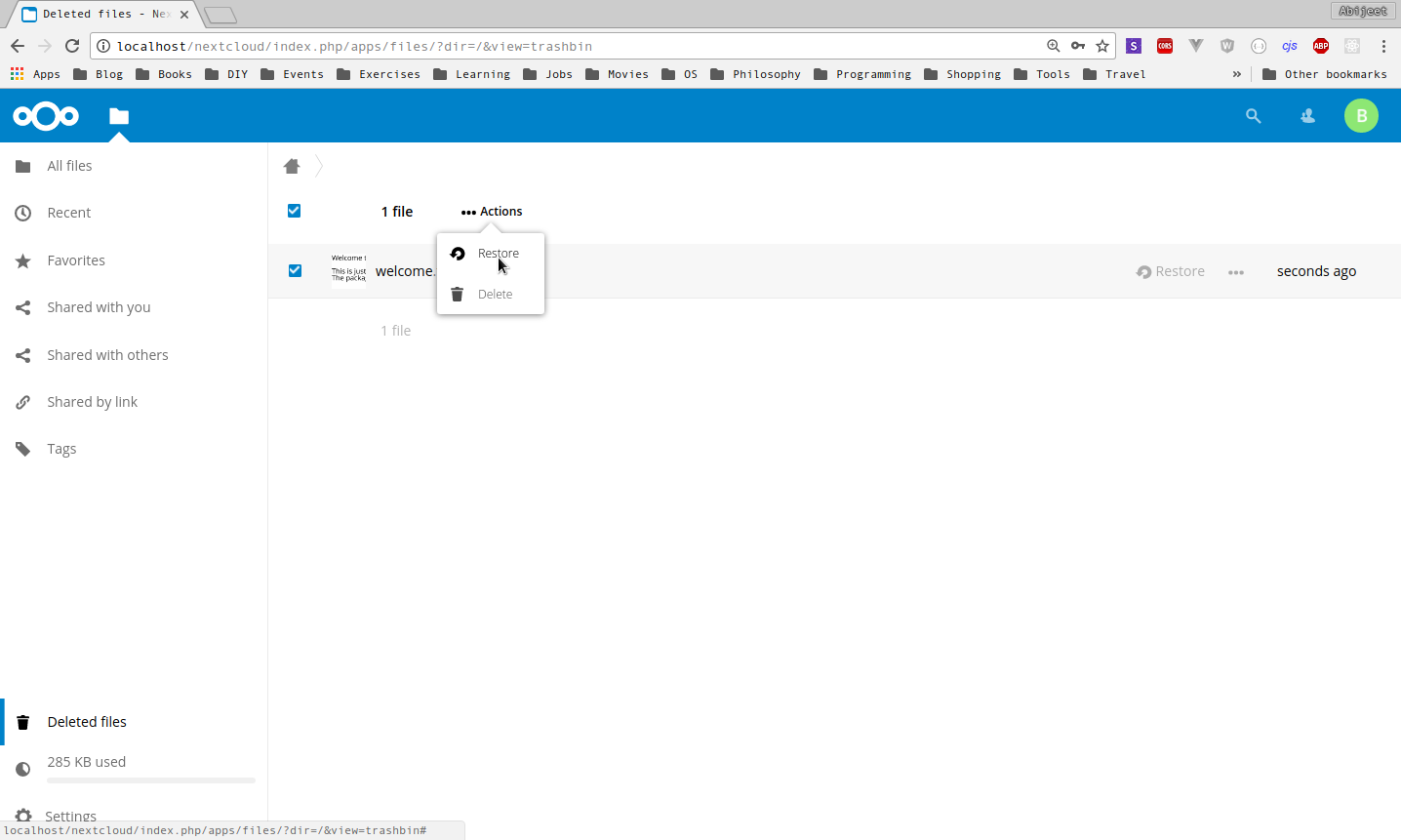The width and height of the screenshot is (1401, 840).
Task: Open the Nextcloud logo home page
Action: click(45, 115)
